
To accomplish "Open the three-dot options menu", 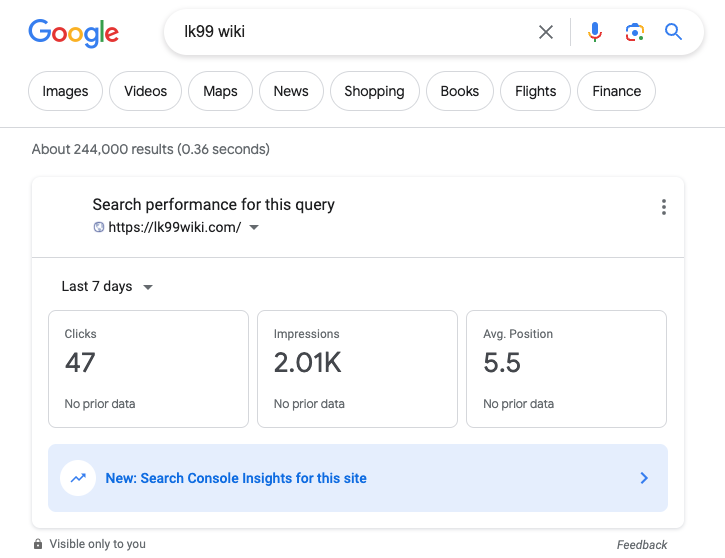I will tap(663, 207).
